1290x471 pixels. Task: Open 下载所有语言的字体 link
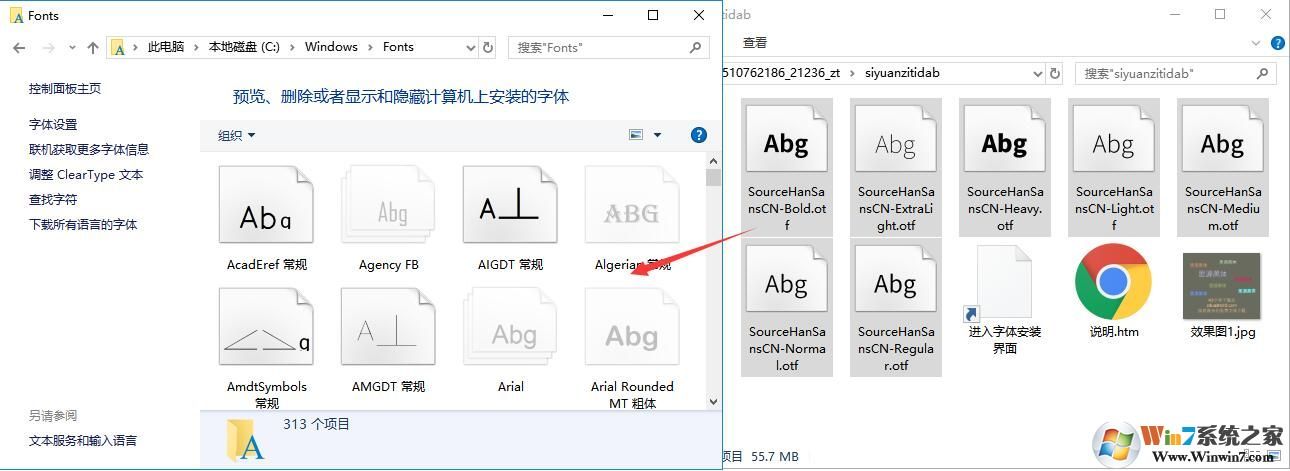coord(83,224)
